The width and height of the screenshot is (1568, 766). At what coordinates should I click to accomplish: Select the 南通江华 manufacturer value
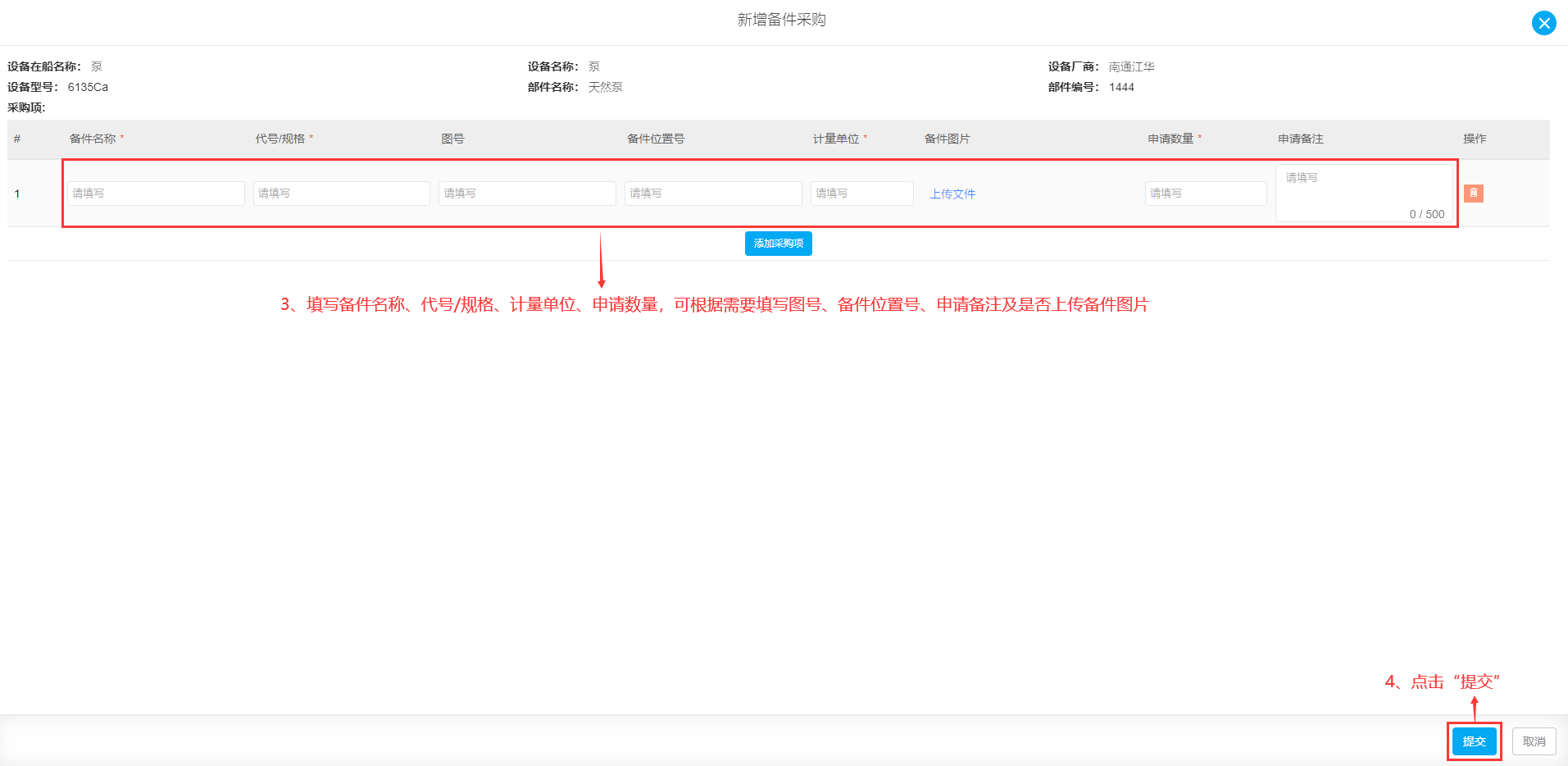[x=1131, y=66]
